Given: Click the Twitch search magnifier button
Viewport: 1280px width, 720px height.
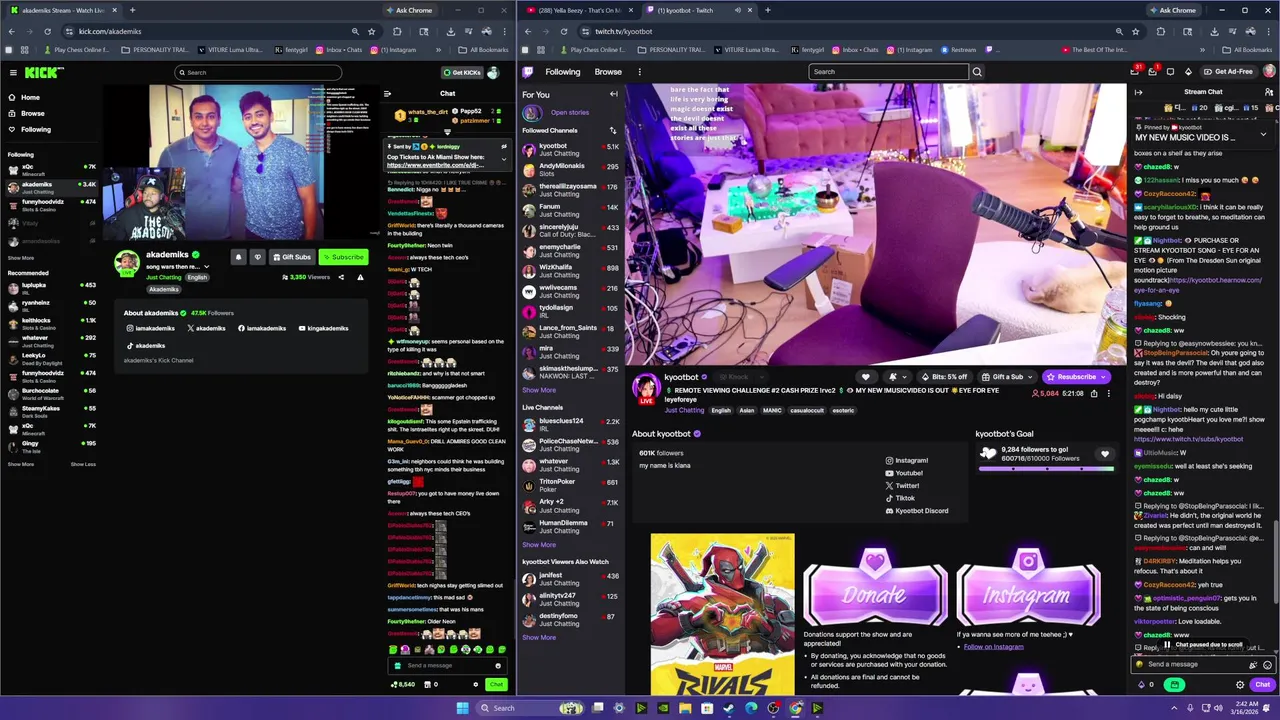Looking at the screenshot, I should click(x=977, y=71).
